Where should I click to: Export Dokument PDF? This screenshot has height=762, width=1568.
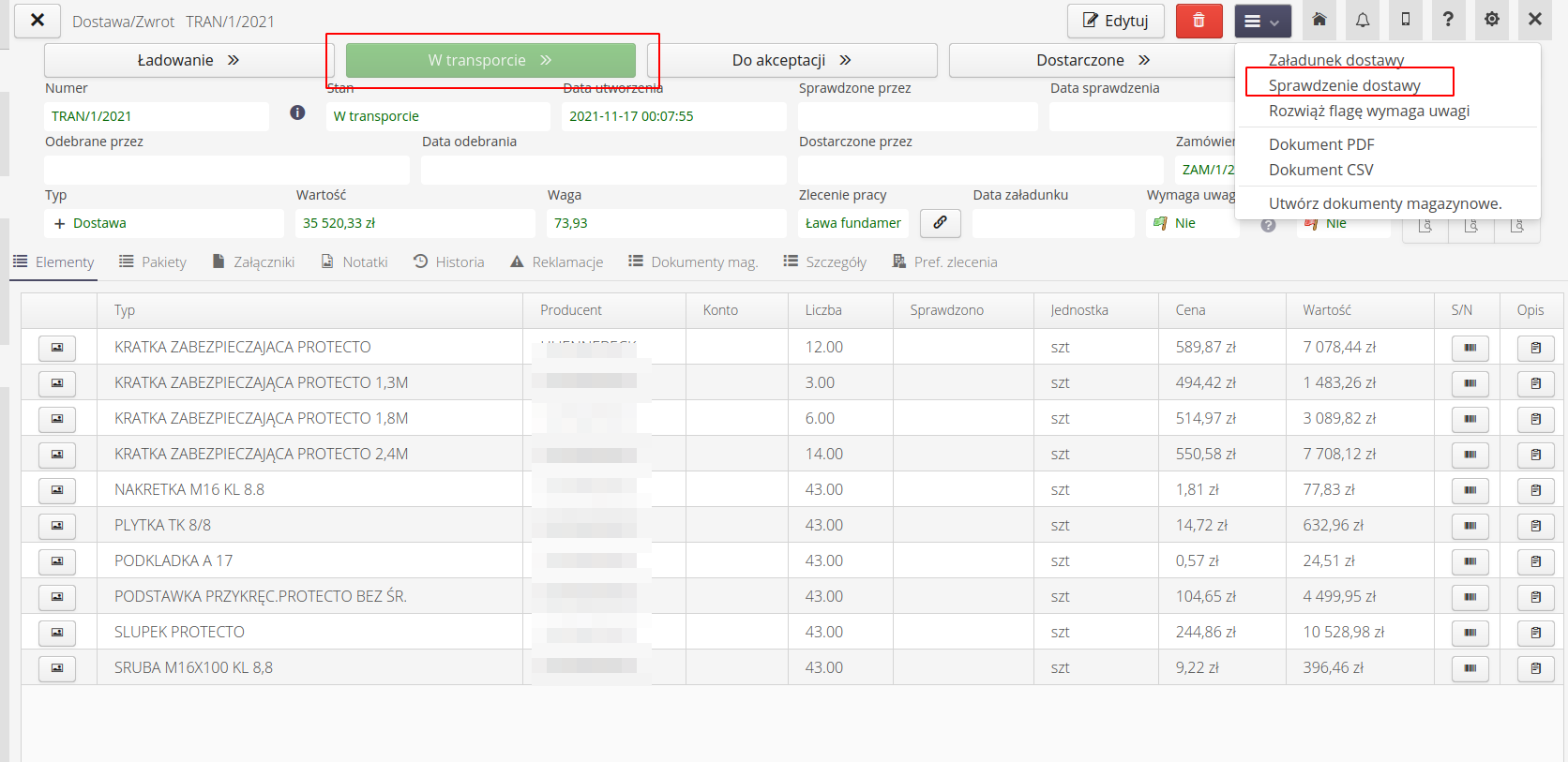(x=1321, y=144)
